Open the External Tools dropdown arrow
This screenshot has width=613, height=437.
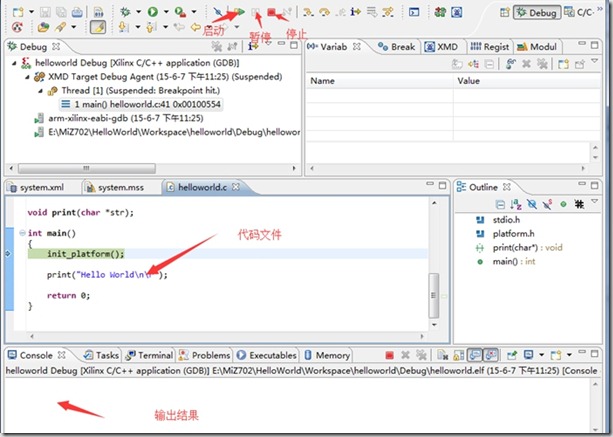point(194,12)
